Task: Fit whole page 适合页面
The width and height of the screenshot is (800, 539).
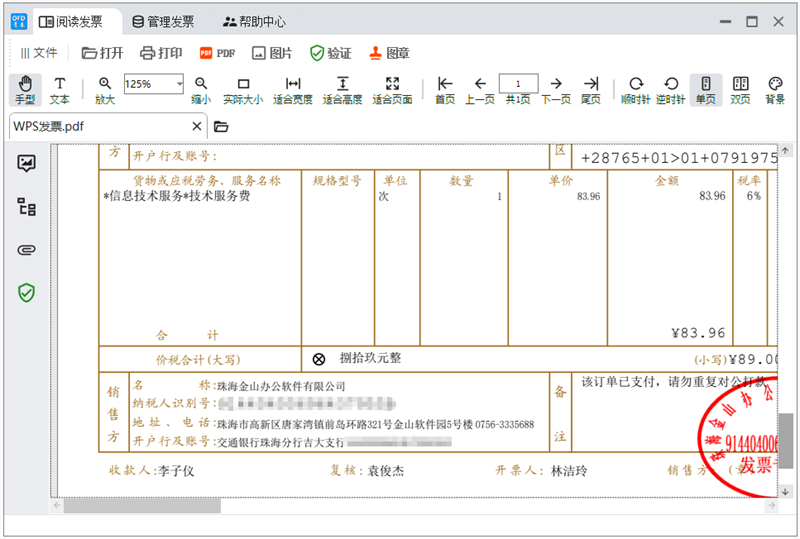Action: coord(392,90)
